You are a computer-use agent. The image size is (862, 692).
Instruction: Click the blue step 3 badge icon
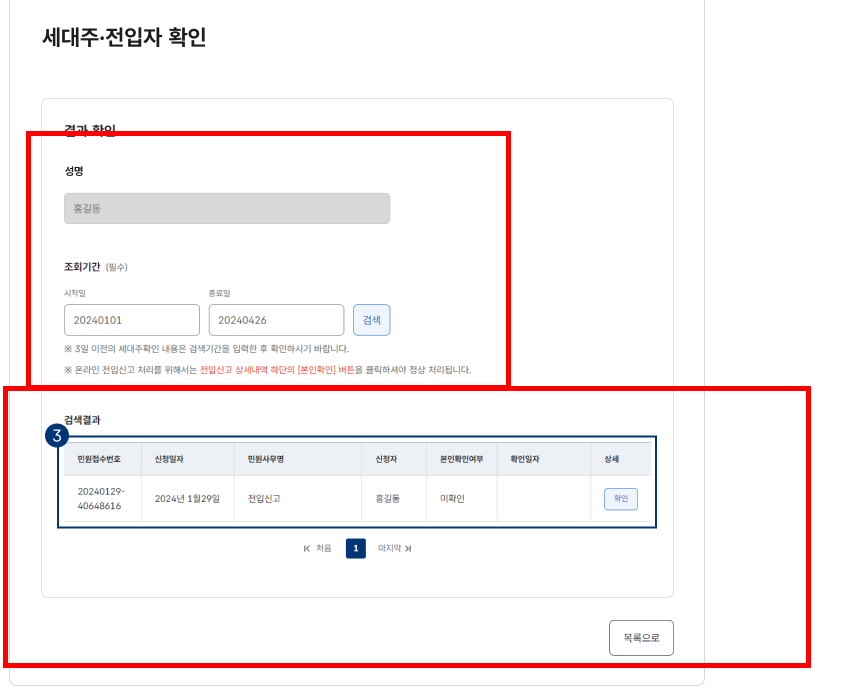[x=59, y=437]
